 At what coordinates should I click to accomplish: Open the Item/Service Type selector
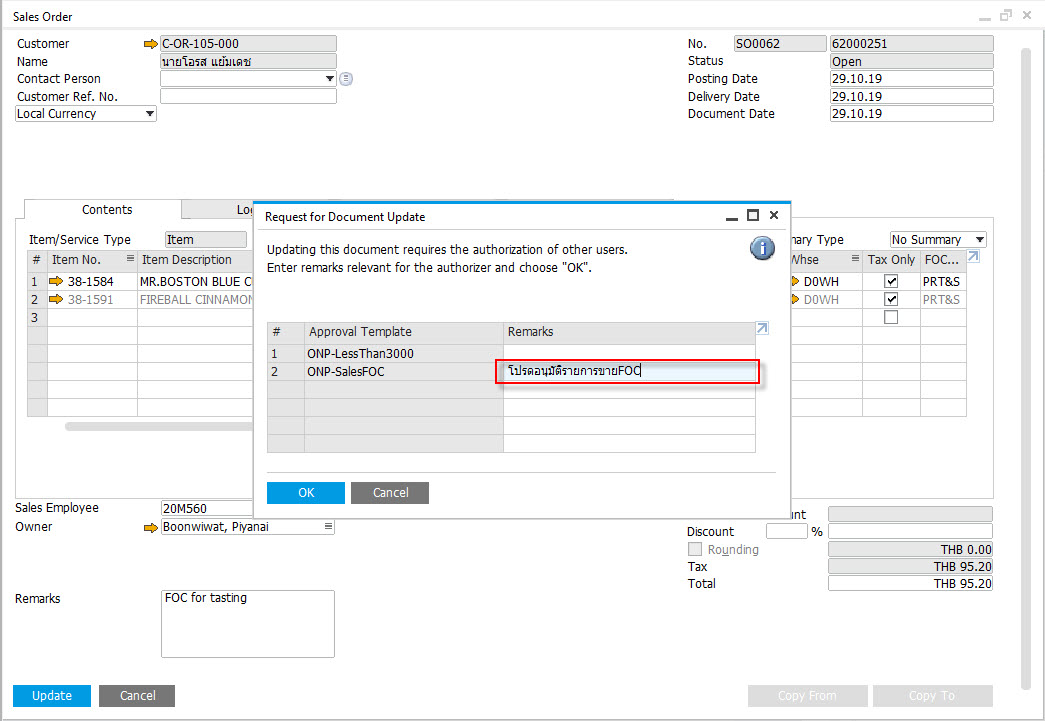pos(206,240)
